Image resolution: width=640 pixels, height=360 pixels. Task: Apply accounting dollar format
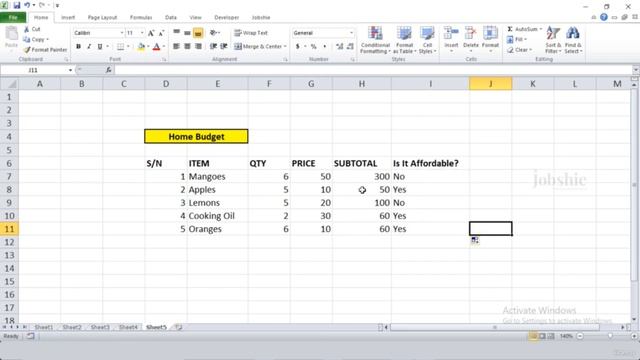coord(298,47)
